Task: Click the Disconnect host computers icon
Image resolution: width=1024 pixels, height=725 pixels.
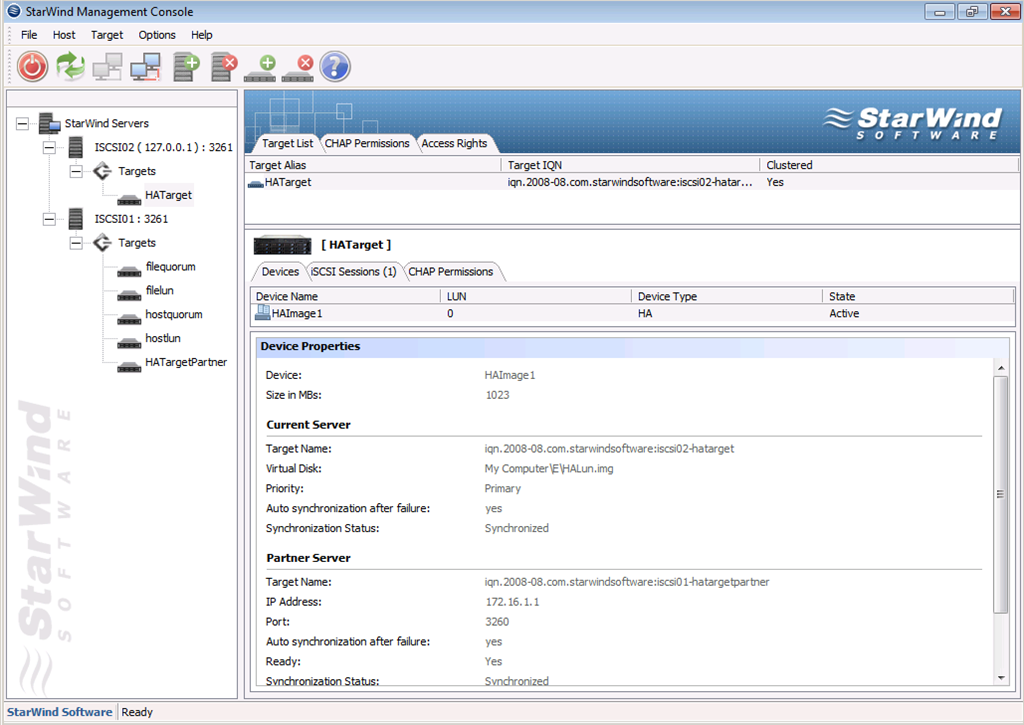Action: [146, 67]
